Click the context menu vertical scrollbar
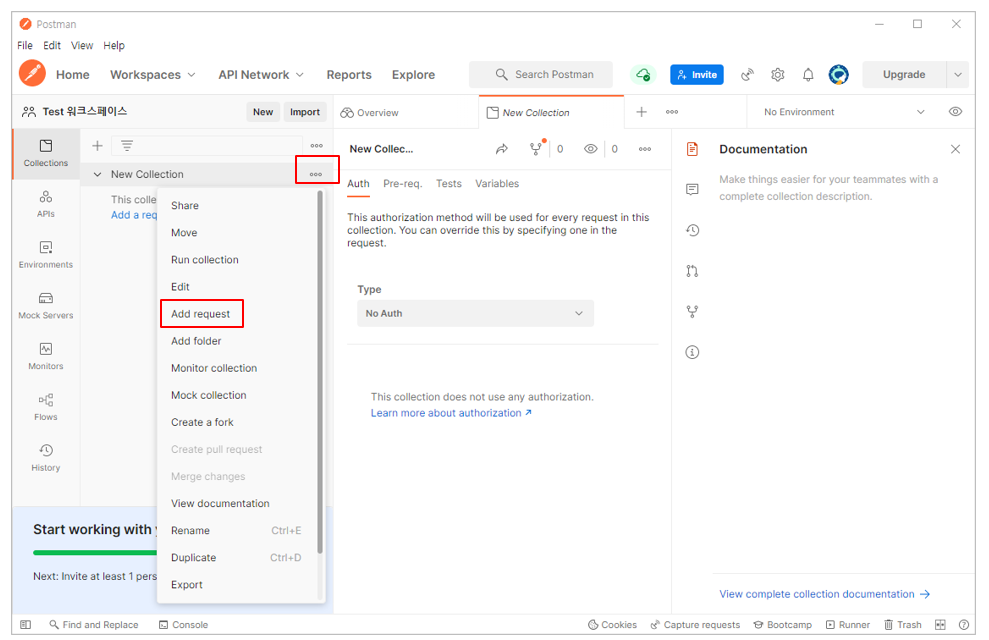The width and height of the screenshot is (989, 640). [320, 372]
